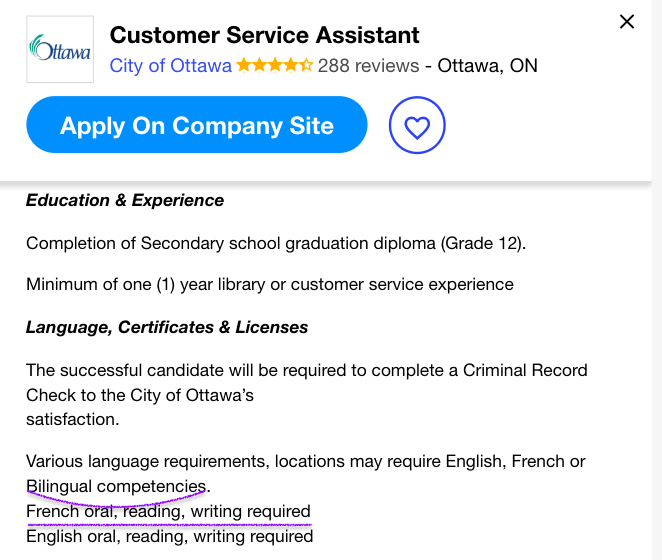Click the vertical scrollbar at the right edge

pyautogui.click(x=657, y=280)
